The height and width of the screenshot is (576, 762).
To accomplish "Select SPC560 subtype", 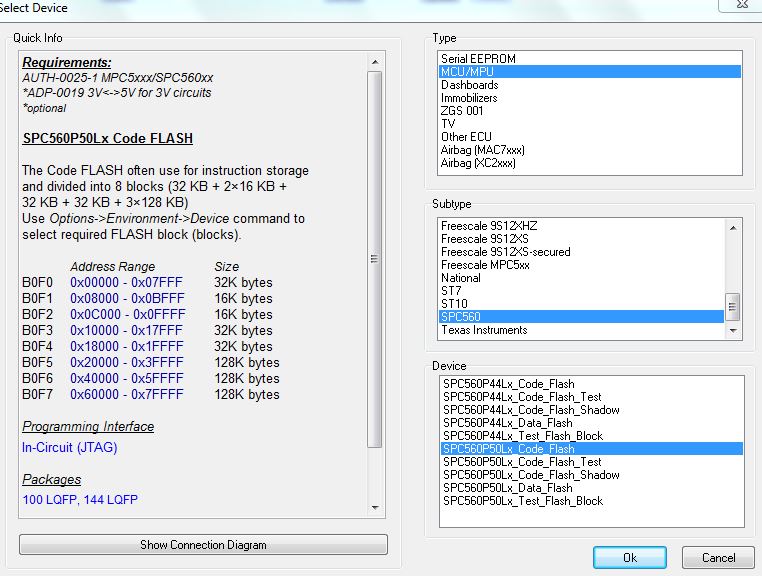I will tap(581, 317).
